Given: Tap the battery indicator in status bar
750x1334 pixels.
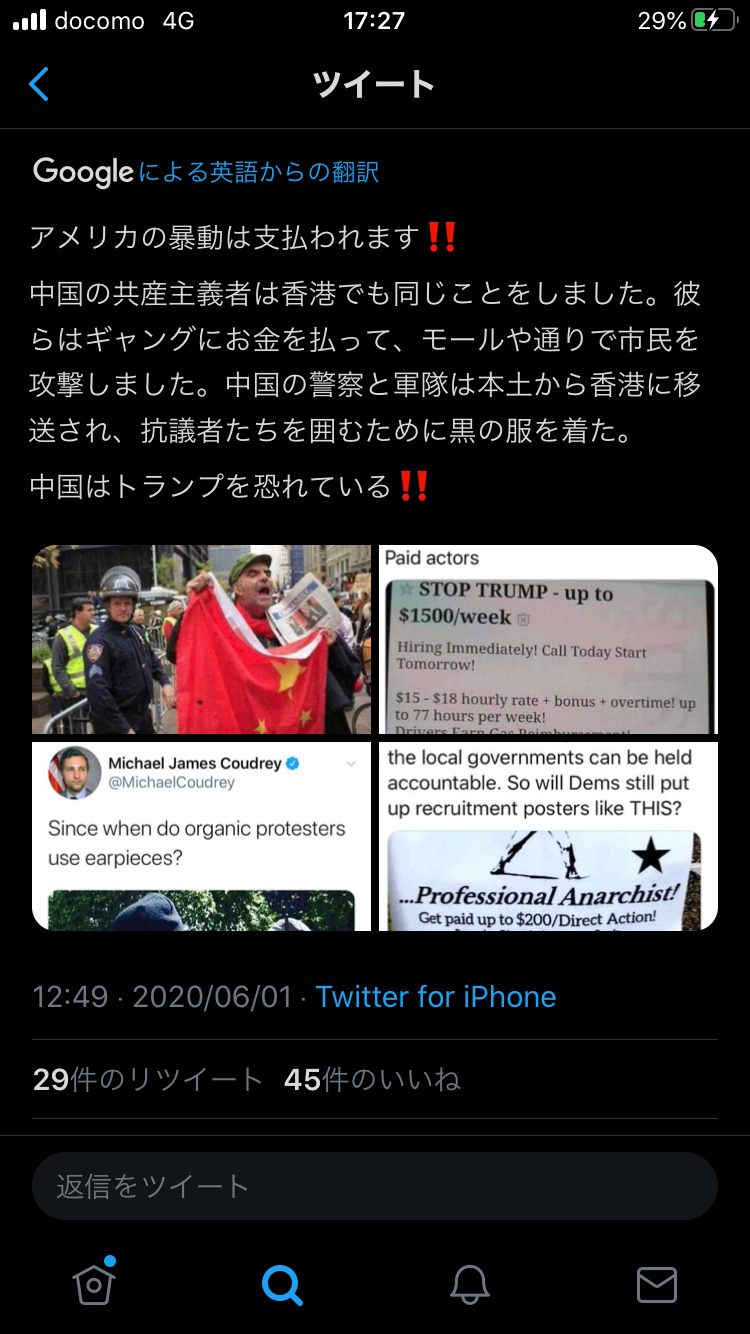Looking at the screenshot, I should coord(714,20).
